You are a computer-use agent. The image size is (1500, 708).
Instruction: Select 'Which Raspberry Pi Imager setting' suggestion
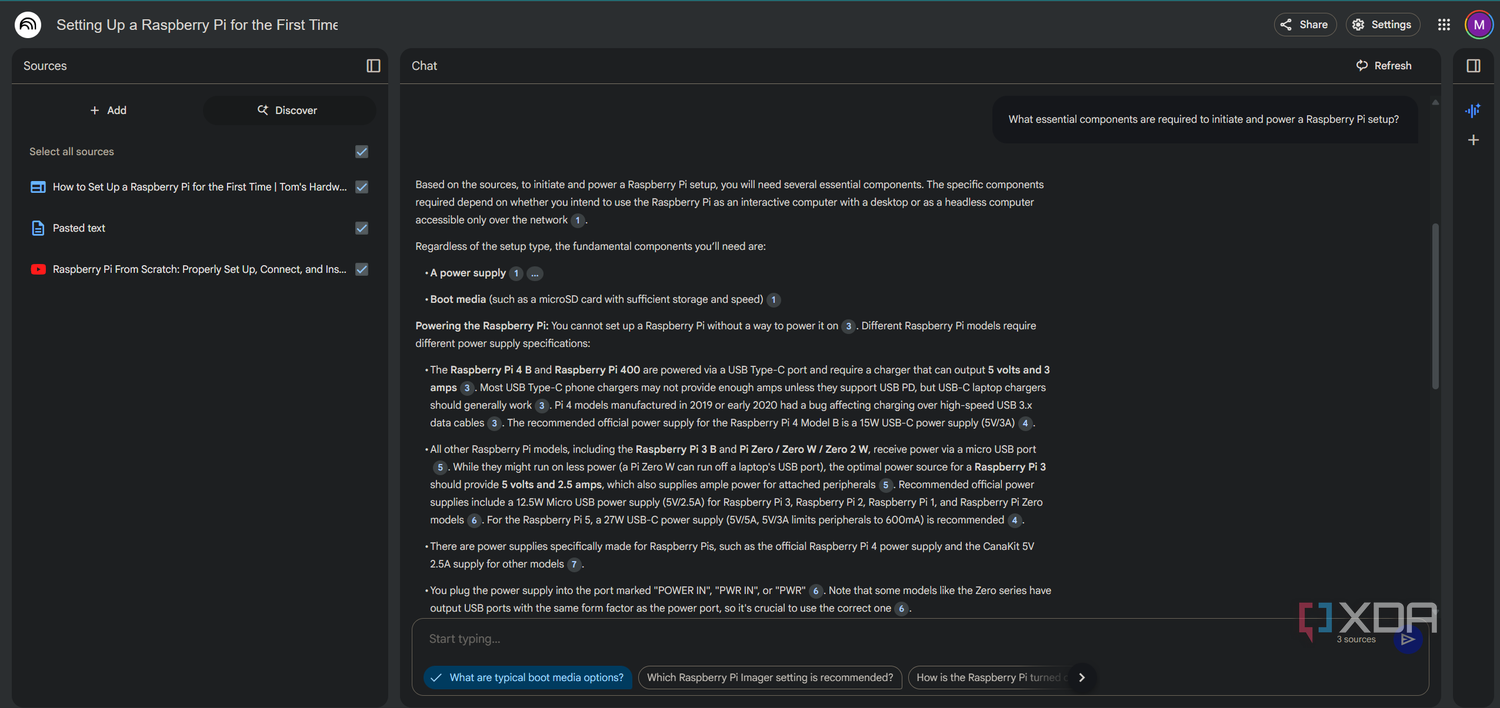[x=770, y=677]
